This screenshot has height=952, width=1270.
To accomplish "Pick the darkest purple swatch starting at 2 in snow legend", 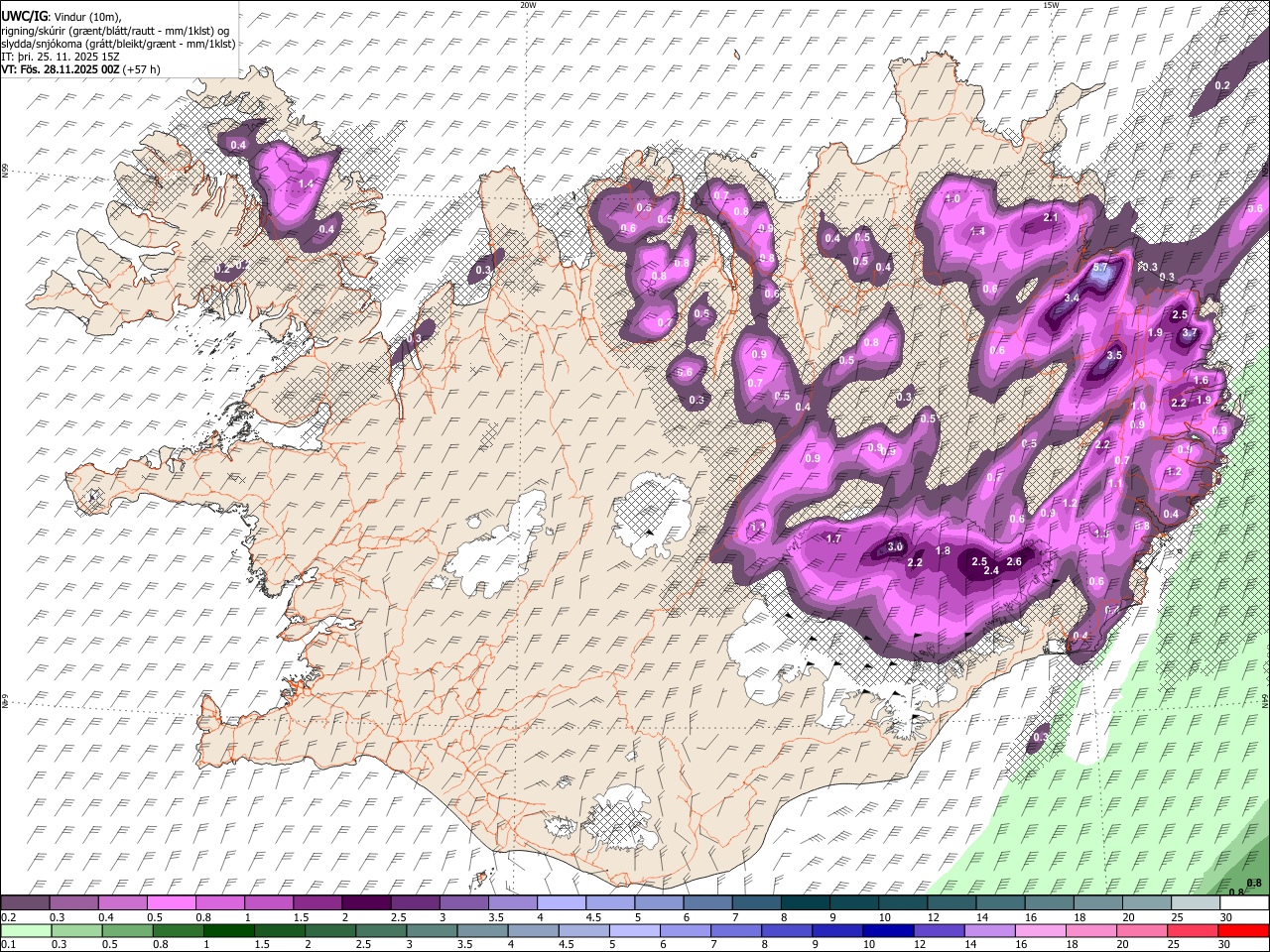I will point(365,903).
